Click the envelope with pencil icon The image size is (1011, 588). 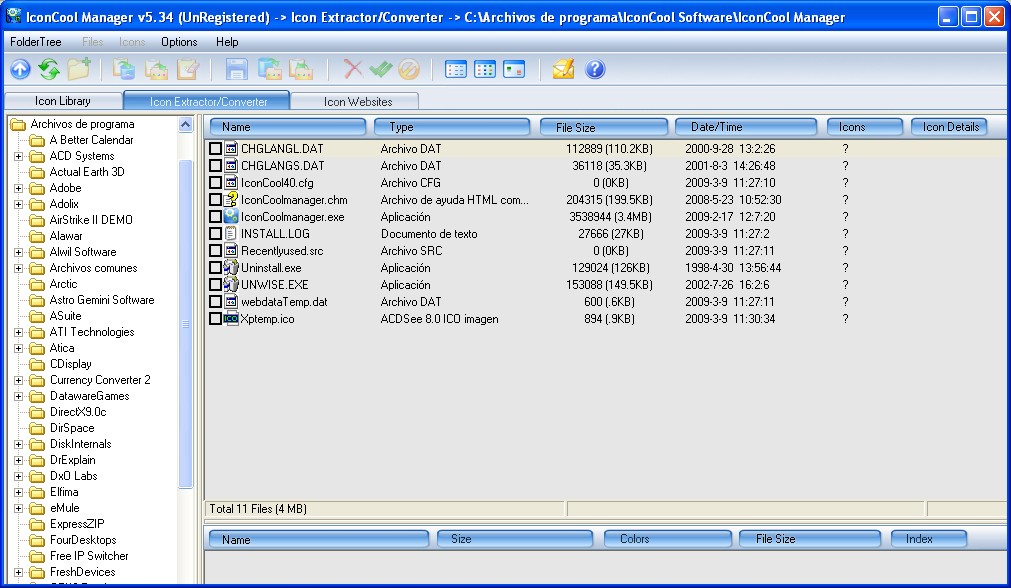coord(563,69)
